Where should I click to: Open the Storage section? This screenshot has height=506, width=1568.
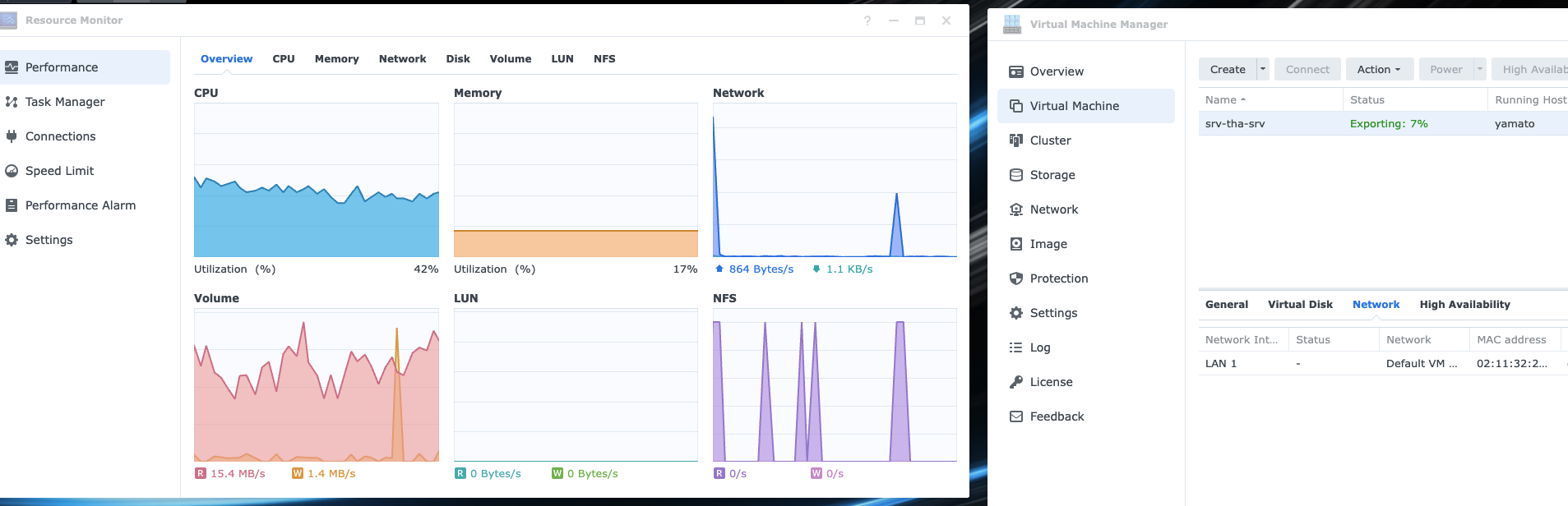1052,175
